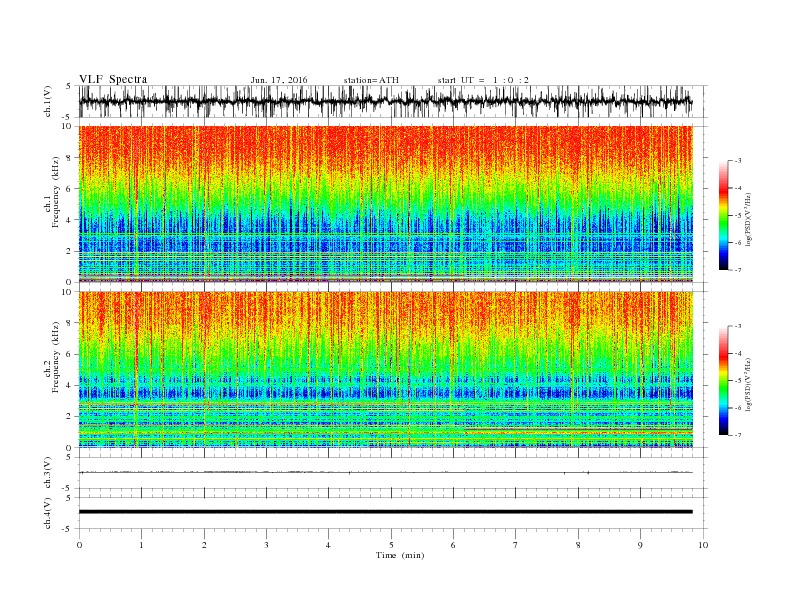The width and height of the screenshot is (792, 612).
Task: Click the ch.2 PSD color scale bar
Action: pos(723,381)
